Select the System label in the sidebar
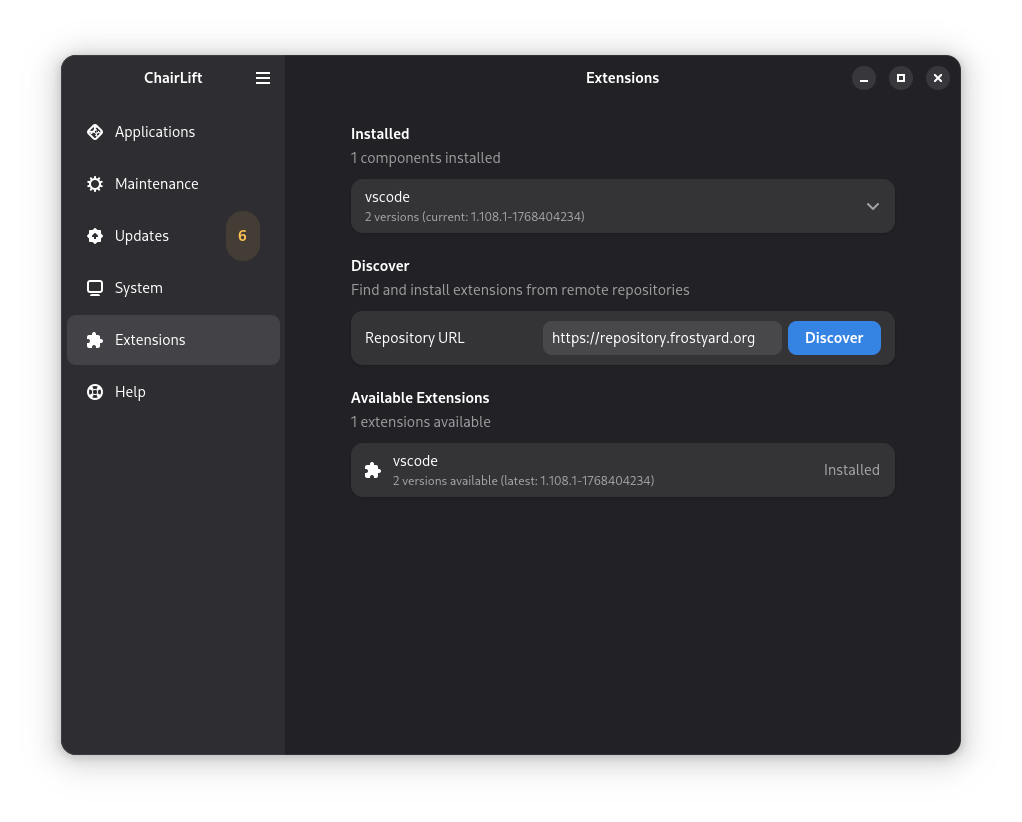The width and height of the screenshot is (1022, 822). click(x=139, y=288)
